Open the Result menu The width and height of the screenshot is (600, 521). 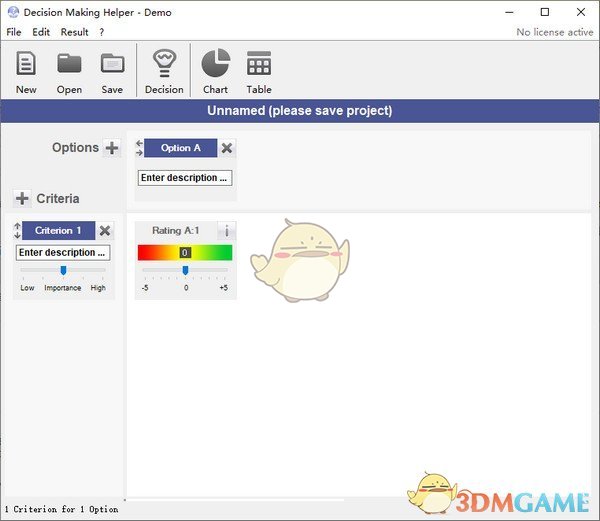(74, 32)
